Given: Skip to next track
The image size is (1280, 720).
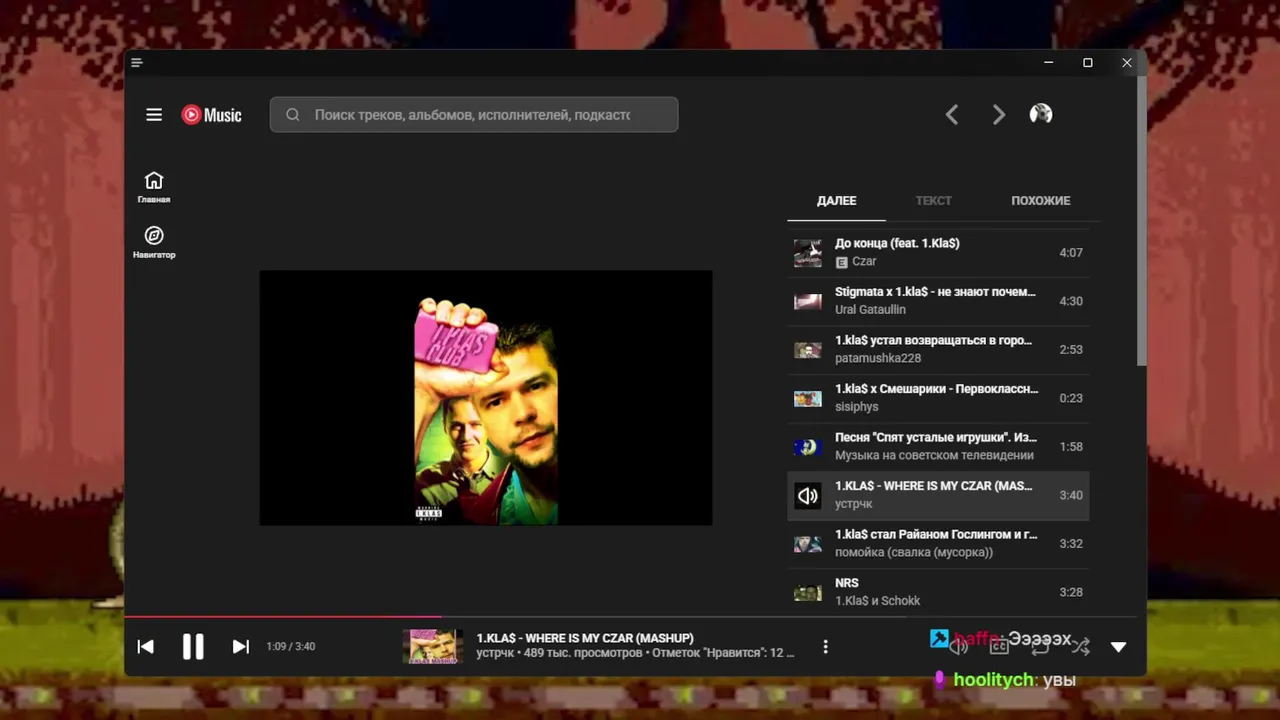Looking at the screenshot, I should tap(240, 647).
